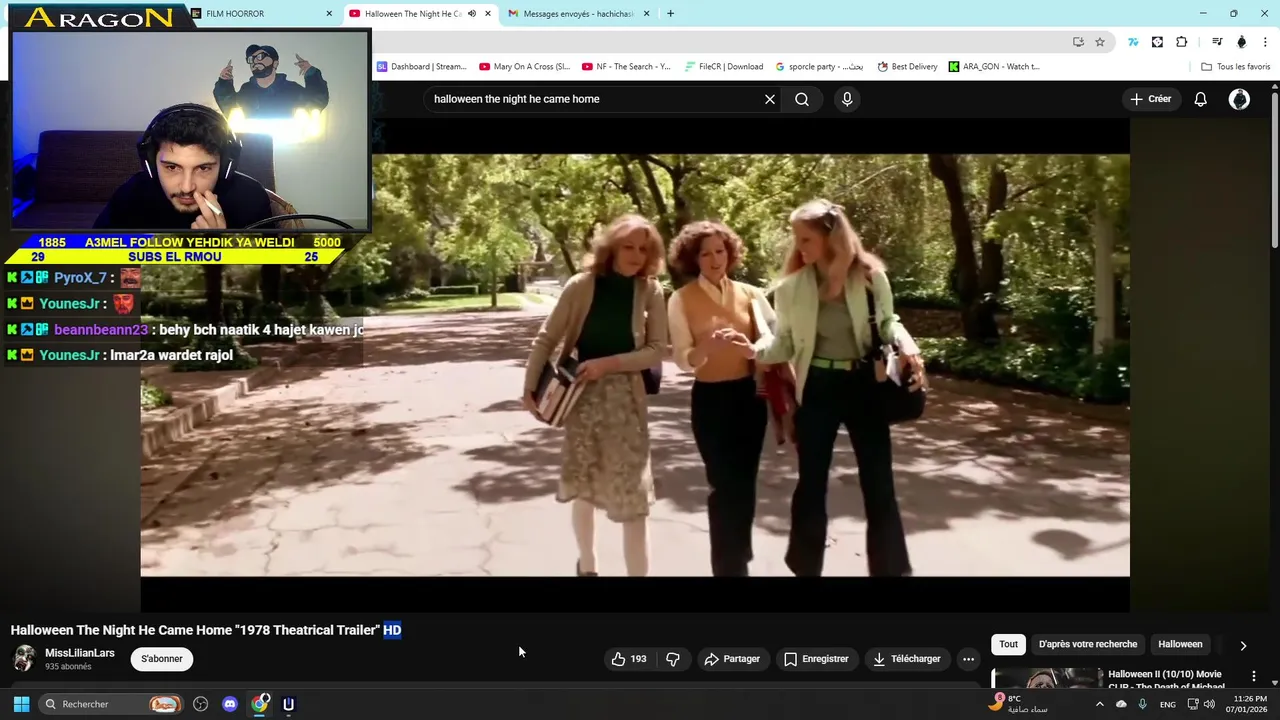Open the media control music icon
Image resolution: width=1280 pixels, height=720 pixels.
tap(1217, 42)
